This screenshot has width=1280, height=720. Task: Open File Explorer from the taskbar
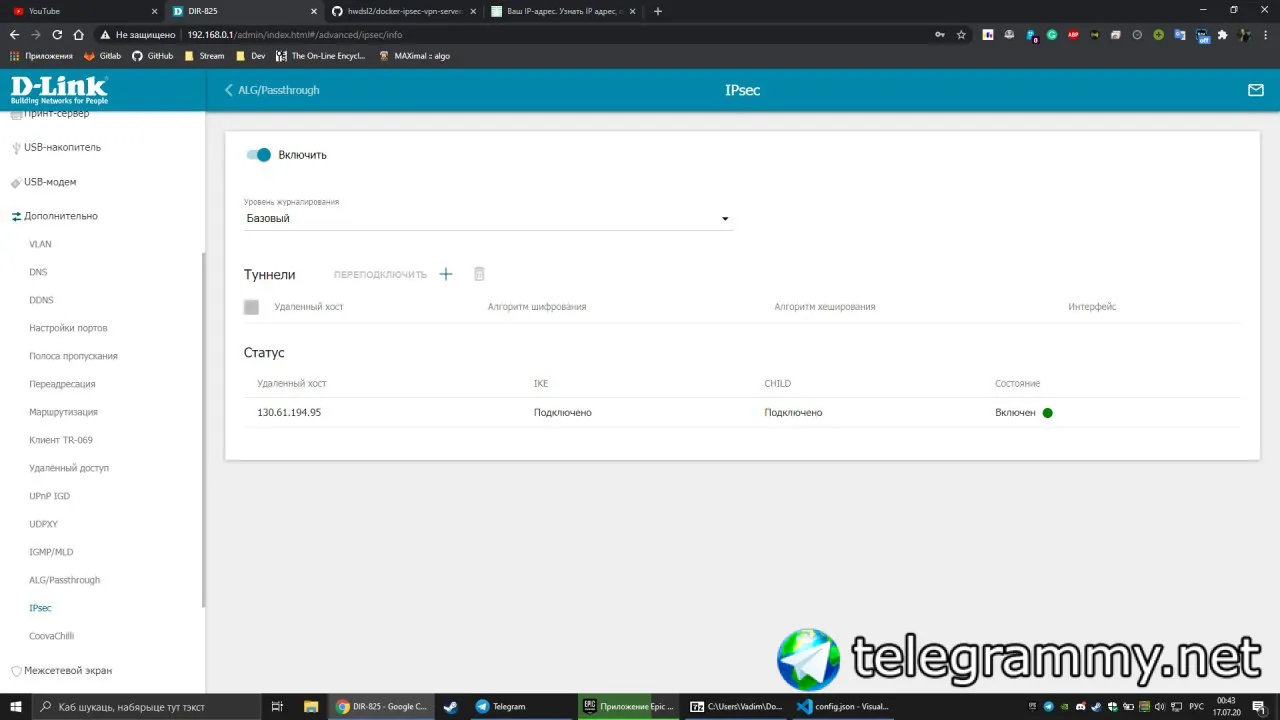310,706
